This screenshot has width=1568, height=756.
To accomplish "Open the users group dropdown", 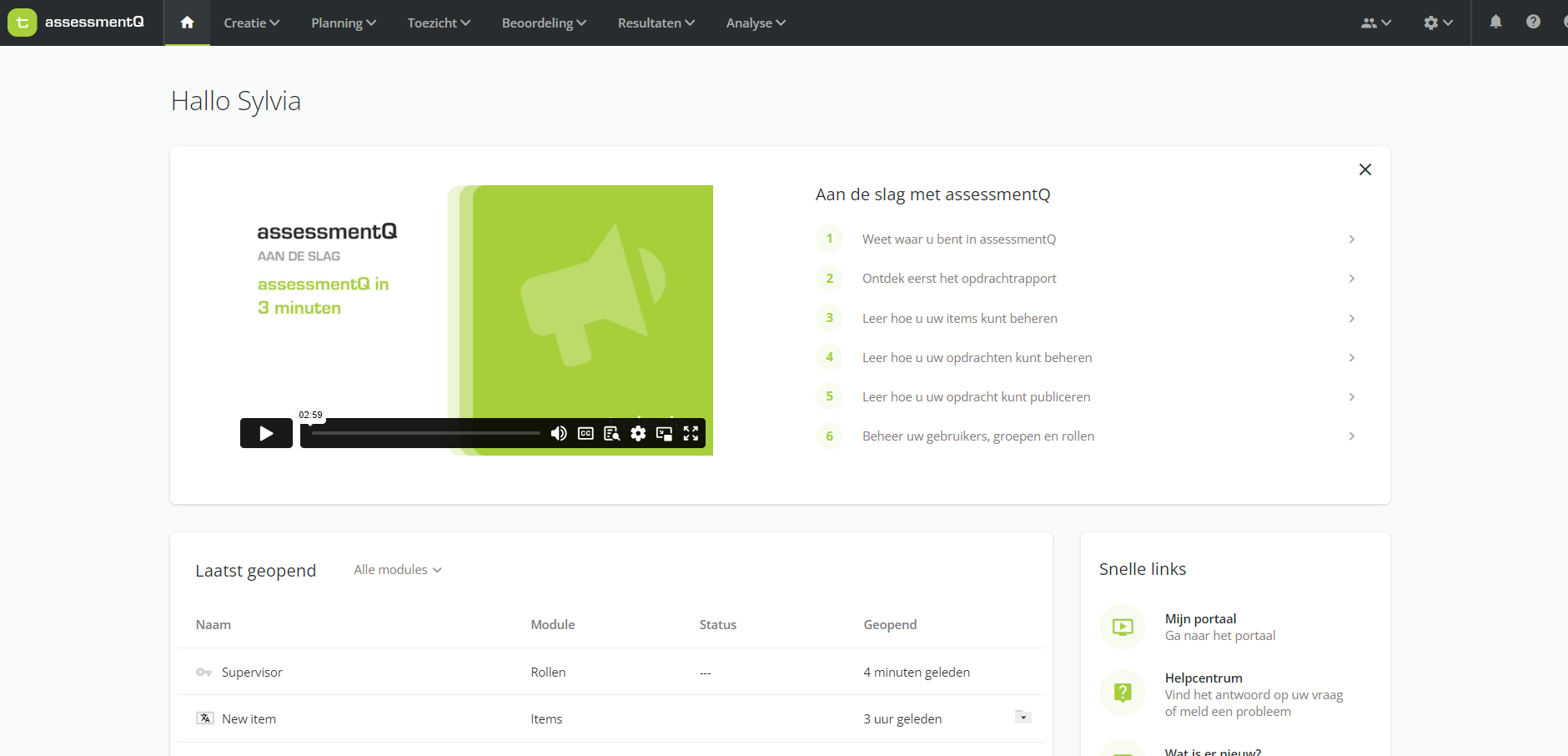I will (x=1376, y=23).
